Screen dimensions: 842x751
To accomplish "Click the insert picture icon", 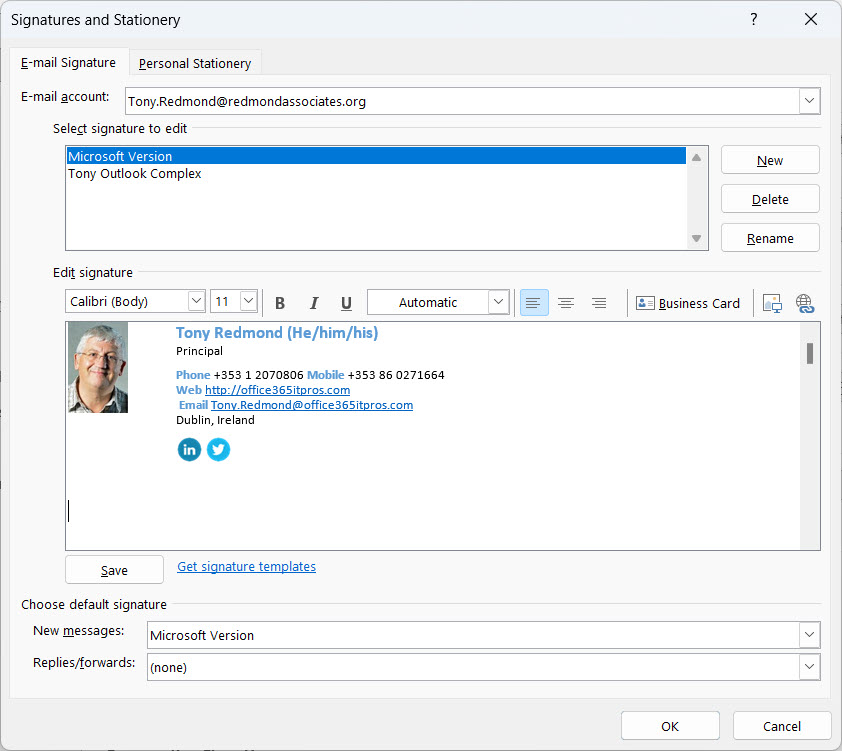I will 771,303.
